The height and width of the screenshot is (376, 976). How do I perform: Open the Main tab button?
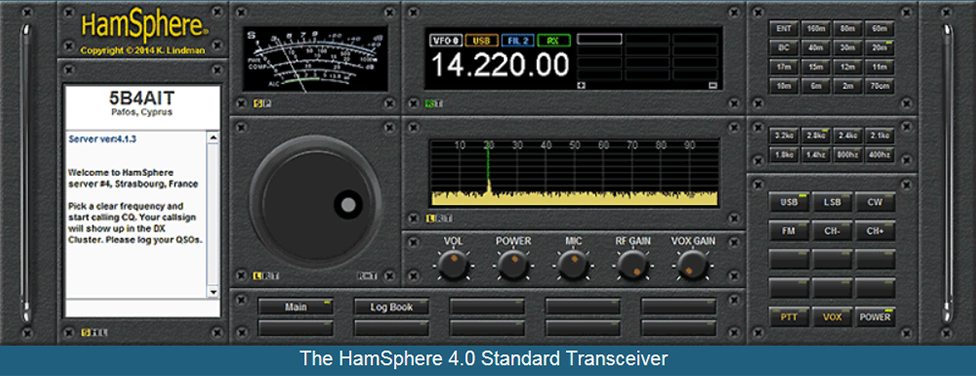[296, 307]
